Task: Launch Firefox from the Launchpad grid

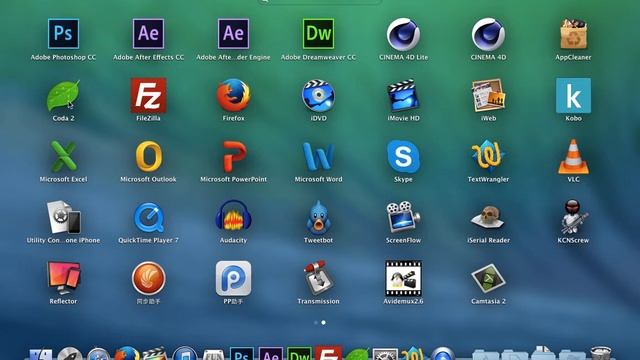Action: (x=233, y=96)
